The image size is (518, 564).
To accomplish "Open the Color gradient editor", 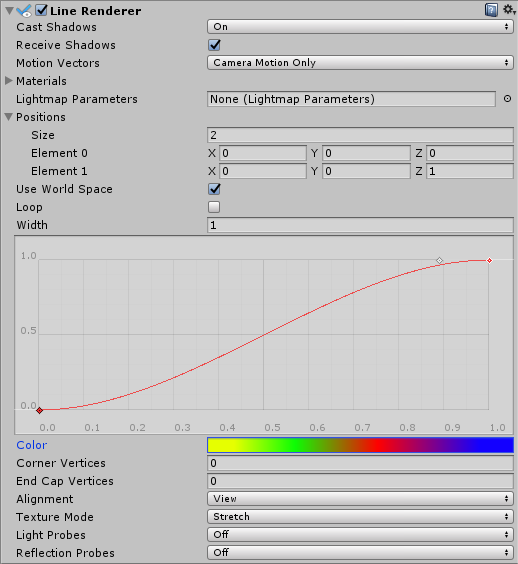I will (360, 445).
